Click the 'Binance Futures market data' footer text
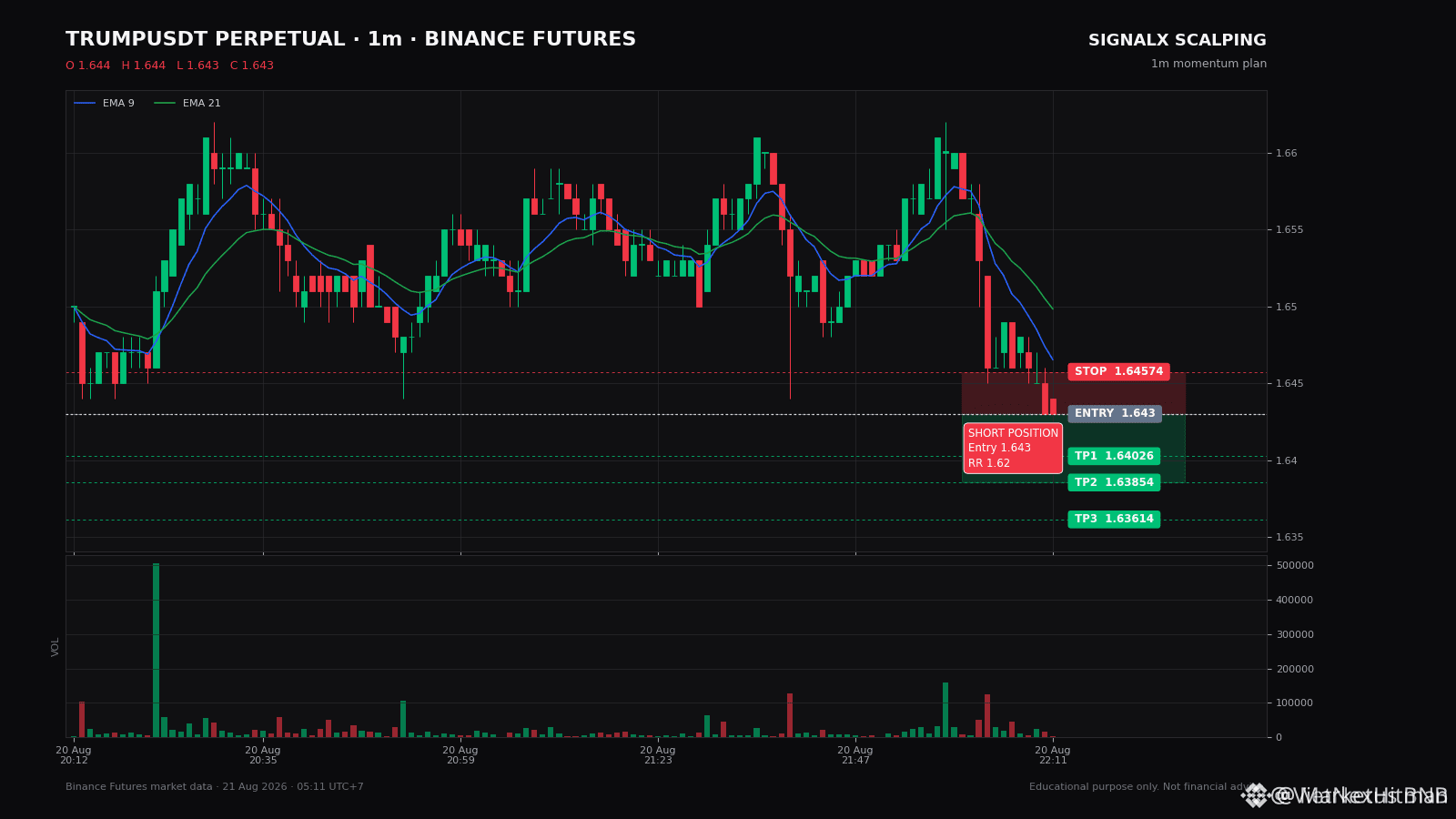This screenshot has width=1456, height=819. pos(215,787)
